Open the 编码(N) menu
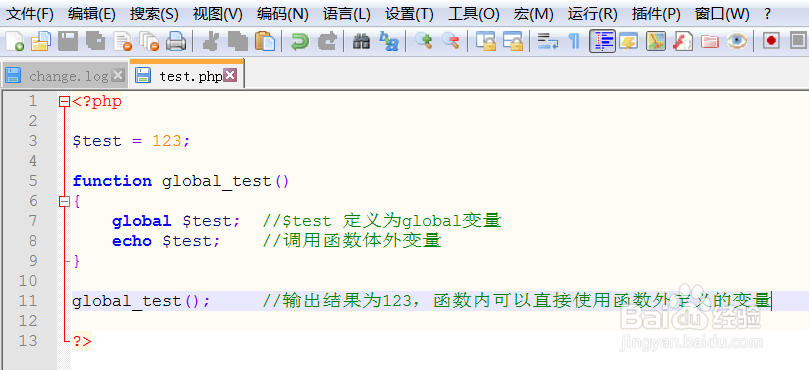This screenshot has width=809, height=370. click(x=282, y=14)
